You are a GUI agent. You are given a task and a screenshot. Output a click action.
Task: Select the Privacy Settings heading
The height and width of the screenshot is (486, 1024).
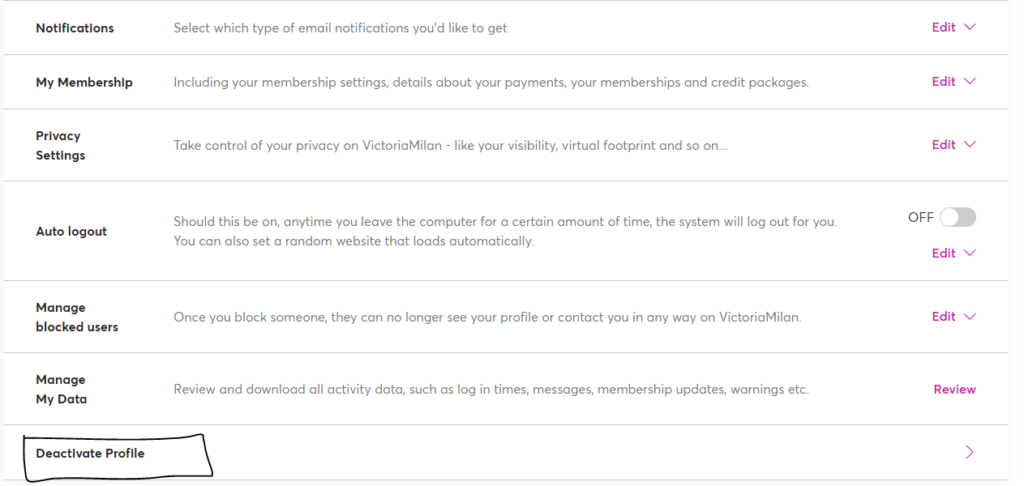pyautogui.click(x=61, y=146)
